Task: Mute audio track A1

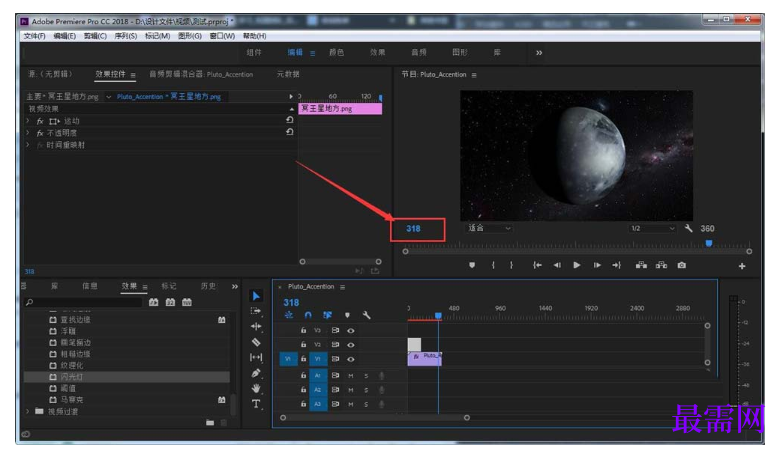Action: pos(350,376)
